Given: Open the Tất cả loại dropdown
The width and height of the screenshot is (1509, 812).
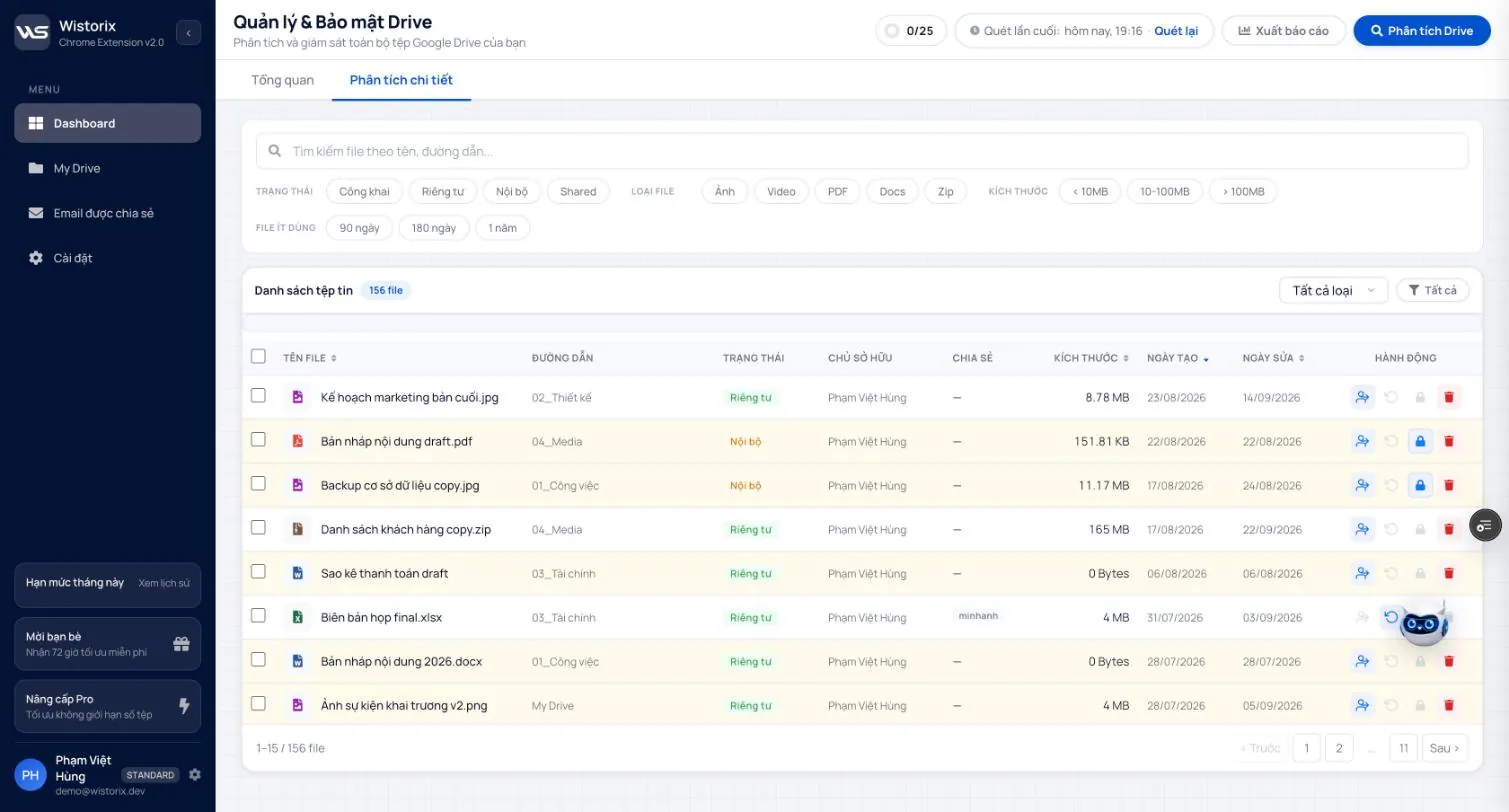Looking at the screenshot, I should pos(1333,290).
